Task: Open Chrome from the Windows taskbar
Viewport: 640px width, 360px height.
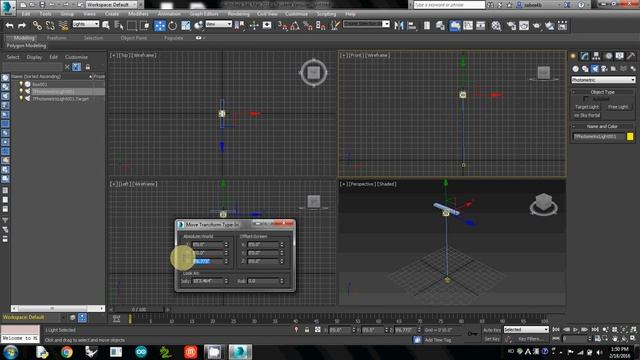Action: tap(67, 352)
